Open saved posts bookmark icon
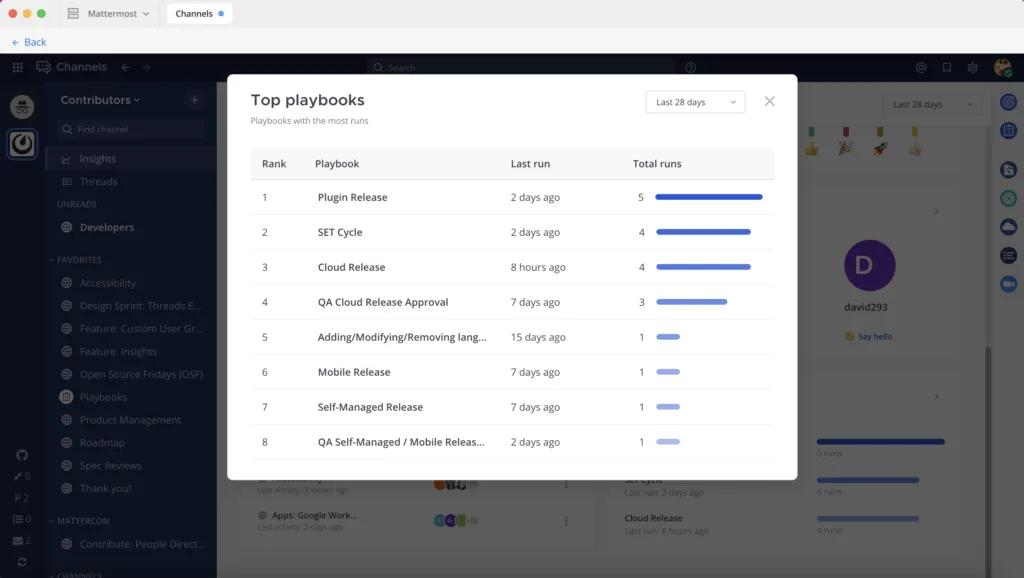The width and height of the screenshot is (1024, 578). point(946,67)
